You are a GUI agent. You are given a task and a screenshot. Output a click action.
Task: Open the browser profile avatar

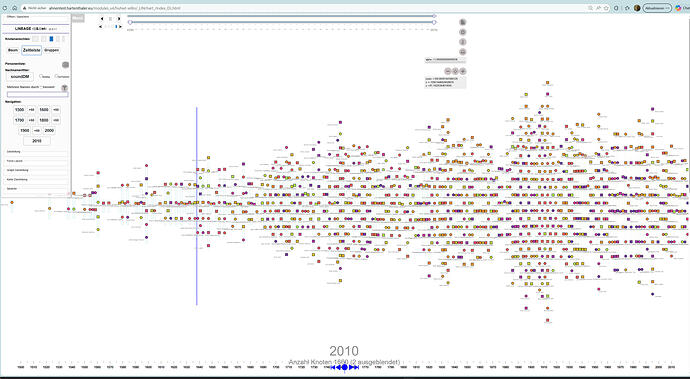(x=637, y=8)
